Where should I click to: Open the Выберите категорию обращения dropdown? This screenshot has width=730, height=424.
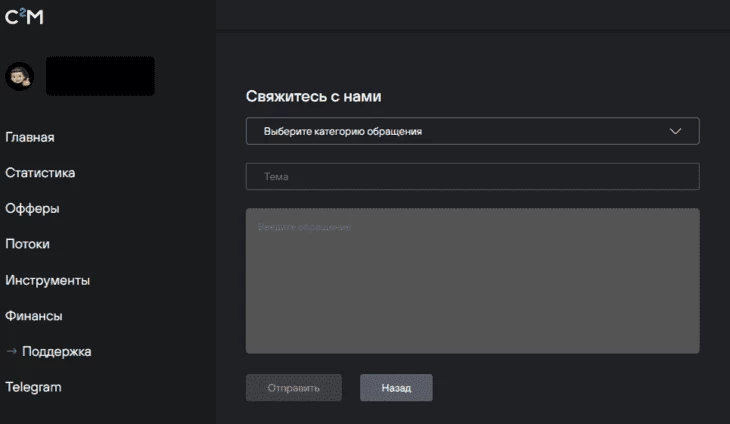pos(473,131)
